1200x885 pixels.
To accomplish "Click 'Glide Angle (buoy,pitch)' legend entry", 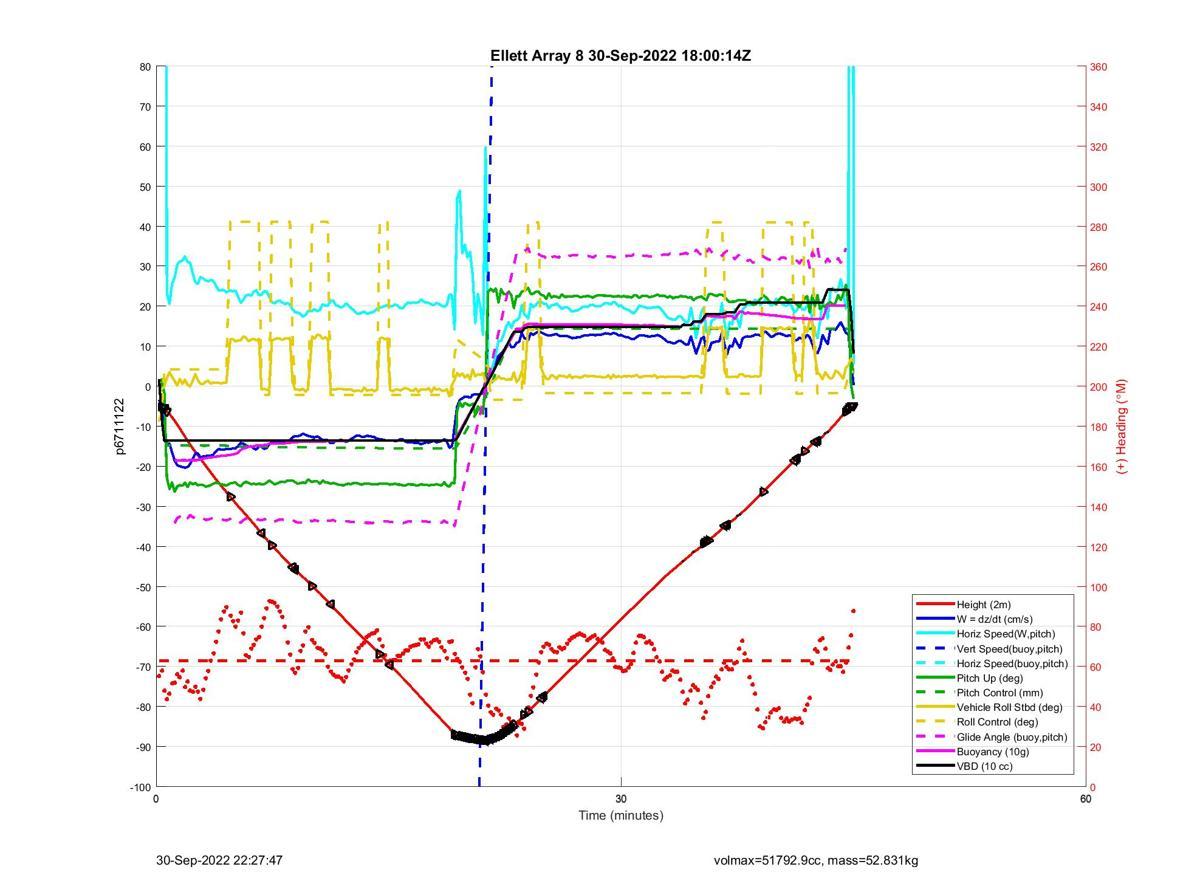I will [x=1012, y=737].
